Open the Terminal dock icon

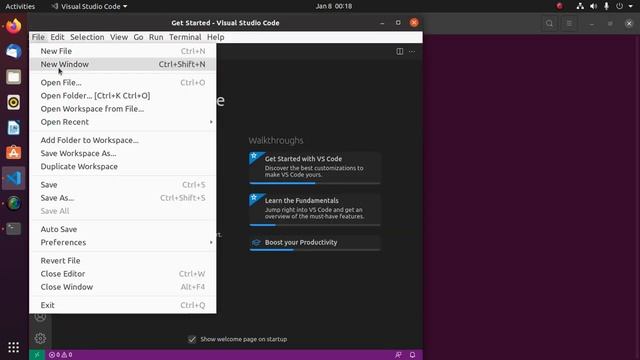pos(13,229)
